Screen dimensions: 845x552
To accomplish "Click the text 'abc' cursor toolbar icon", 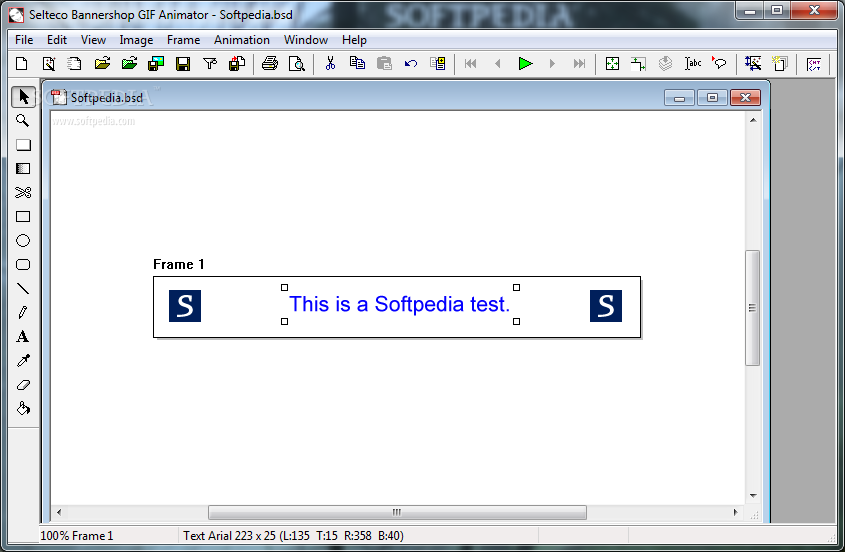I will pyautogui.click(x=693, y=64).
